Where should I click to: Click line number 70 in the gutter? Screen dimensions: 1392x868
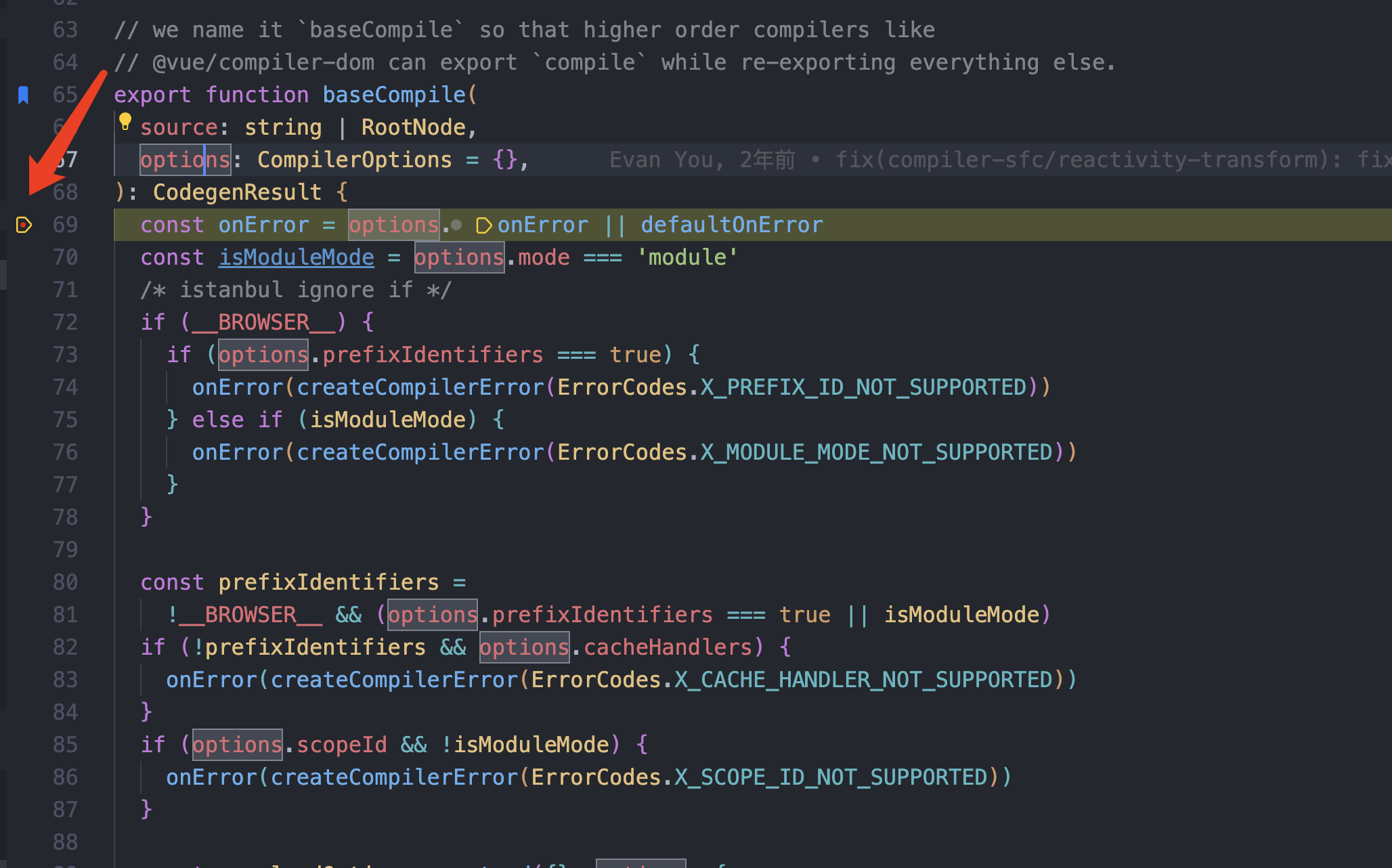coord(66,257)
